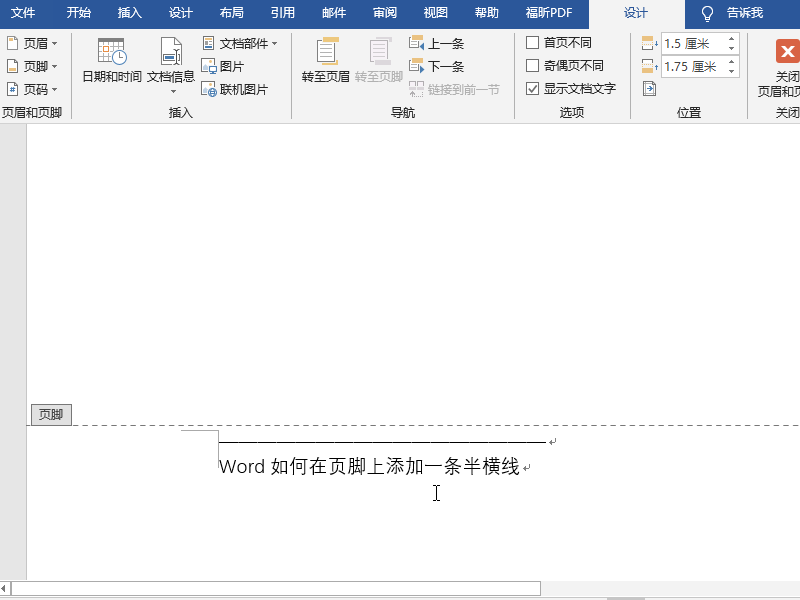This screenshot has width=800, height=600.
Task: Click the header top distance 1.5 厘米 field
Action: 692,44
